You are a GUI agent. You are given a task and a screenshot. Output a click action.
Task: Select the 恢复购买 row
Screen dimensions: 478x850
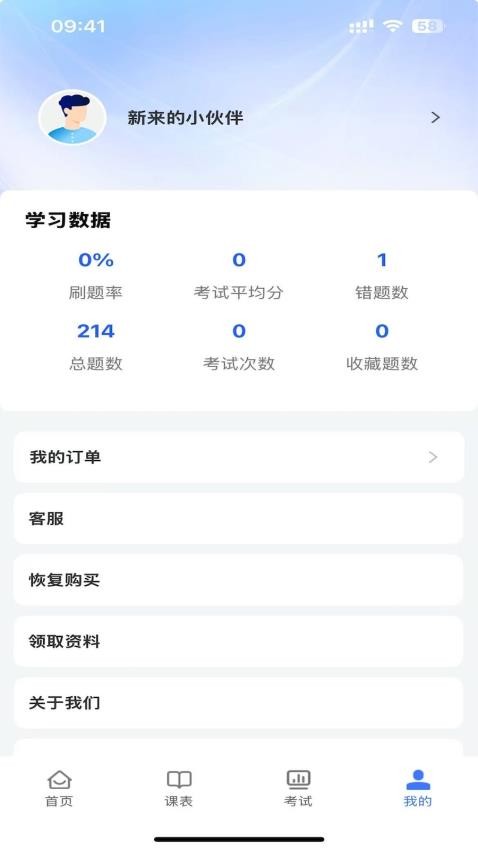(x=238, y=580)
